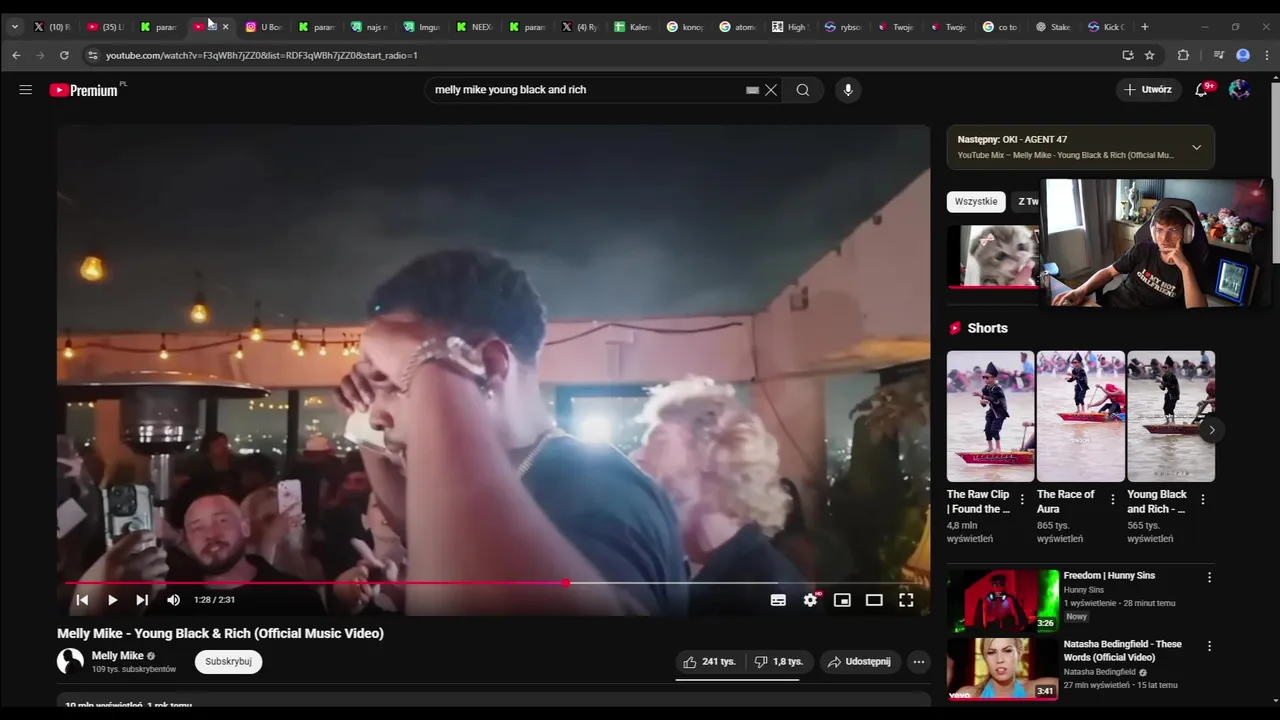Open the on-screen keyboard in search box
This screenshot has width=1280, height=720.
point(752,90)
